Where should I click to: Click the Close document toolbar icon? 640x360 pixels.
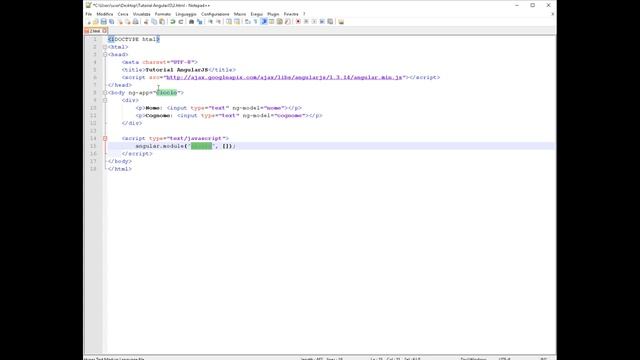120,22
